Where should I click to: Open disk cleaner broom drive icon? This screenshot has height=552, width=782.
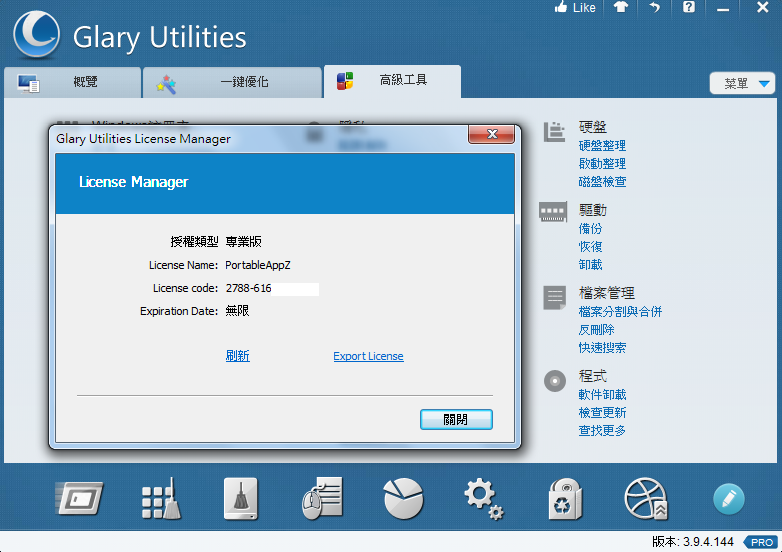[241, 499]
